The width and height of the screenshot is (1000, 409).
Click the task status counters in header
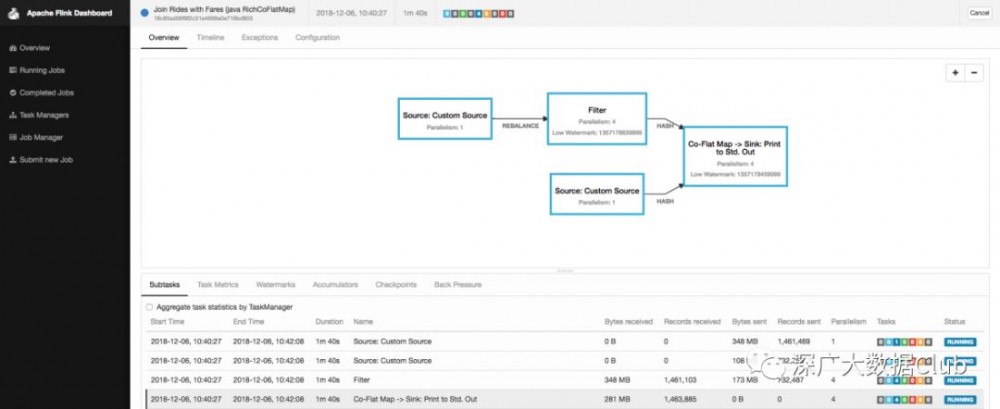point(478,13)
